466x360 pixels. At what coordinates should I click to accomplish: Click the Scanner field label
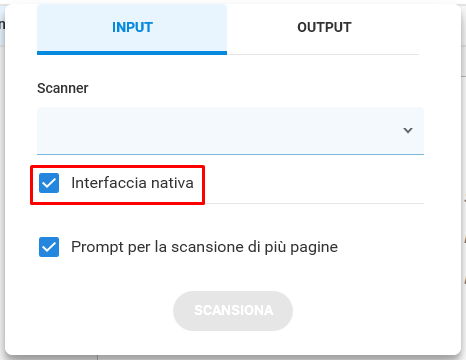point(63,88)
